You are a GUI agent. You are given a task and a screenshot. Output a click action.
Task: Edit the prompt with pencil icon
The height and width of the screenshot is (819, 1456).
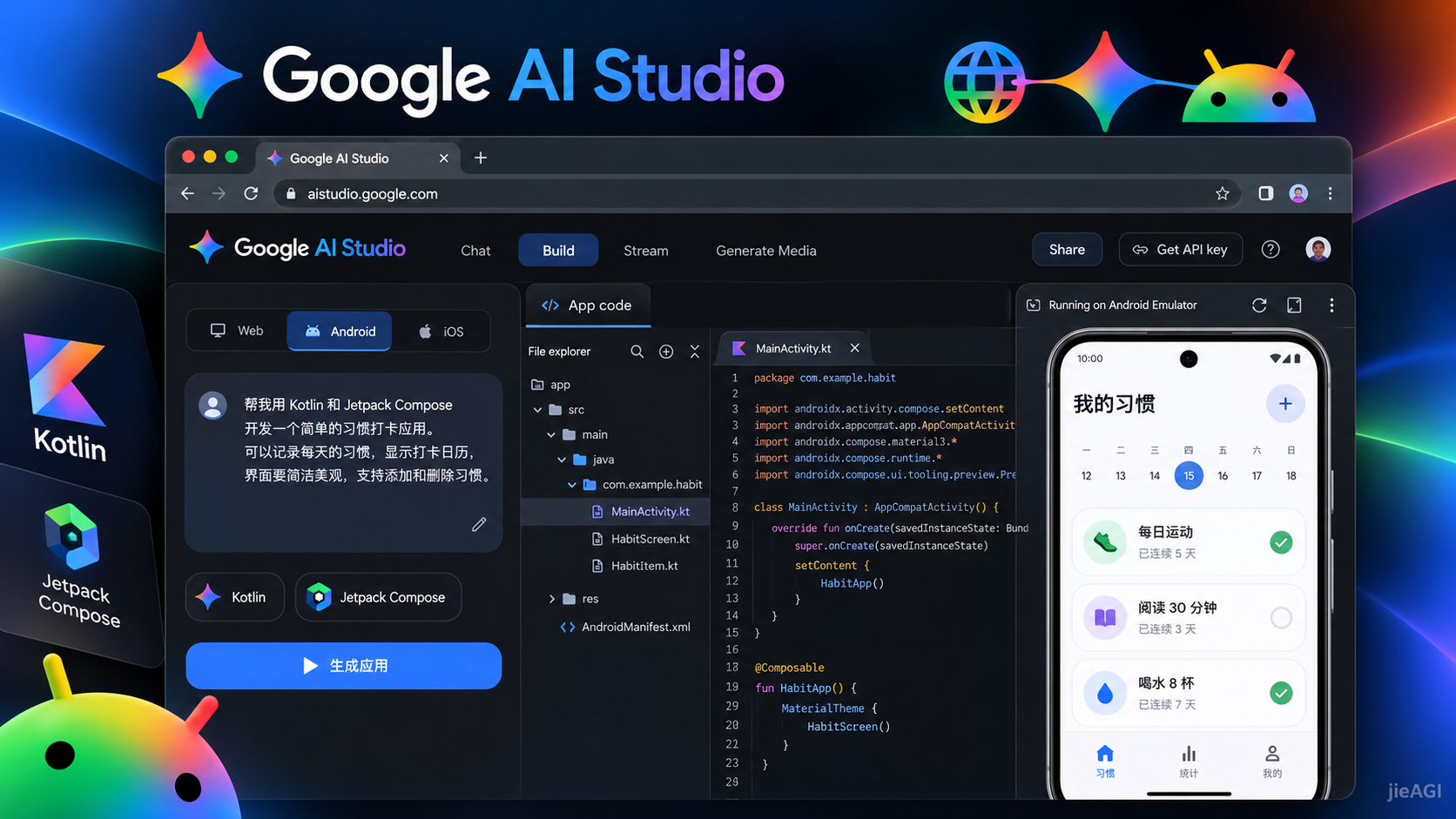(x=479, y=524)
